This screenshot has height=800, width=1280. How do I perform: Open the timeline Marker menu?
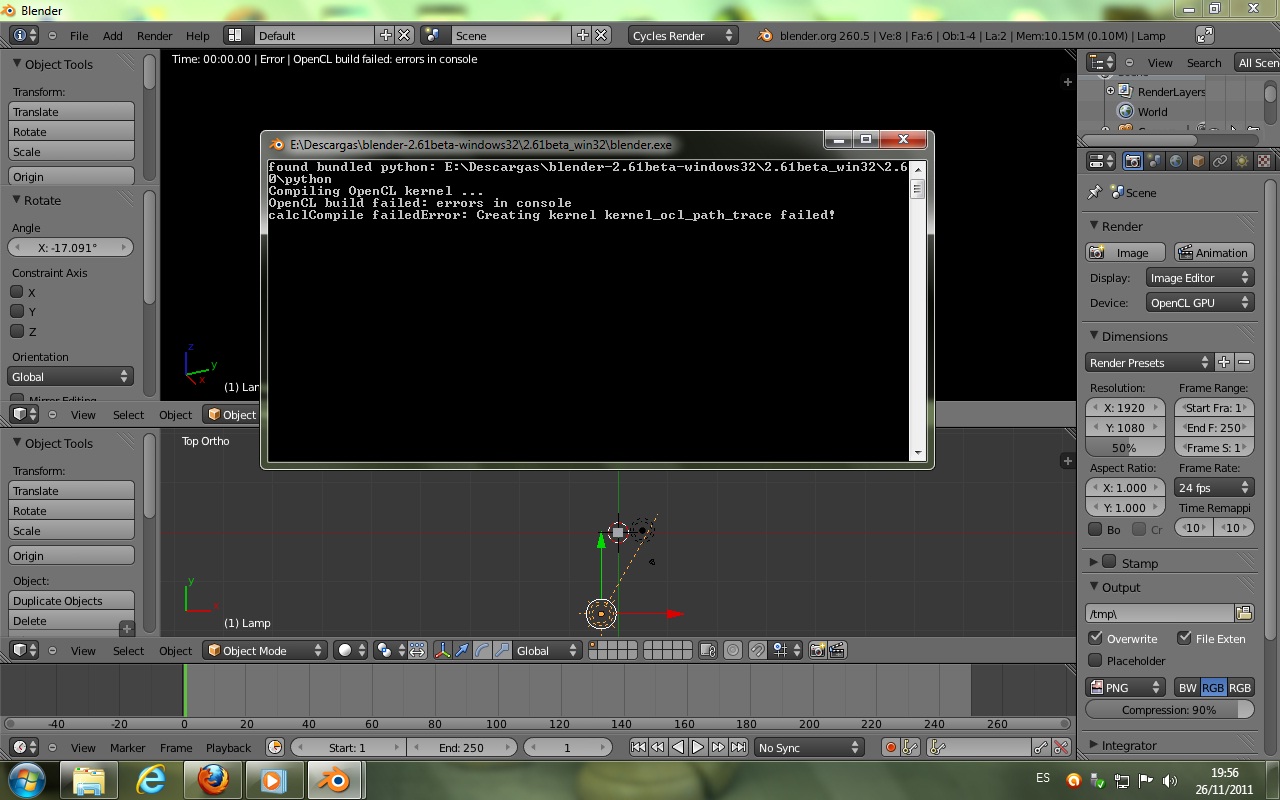[128, 747]
